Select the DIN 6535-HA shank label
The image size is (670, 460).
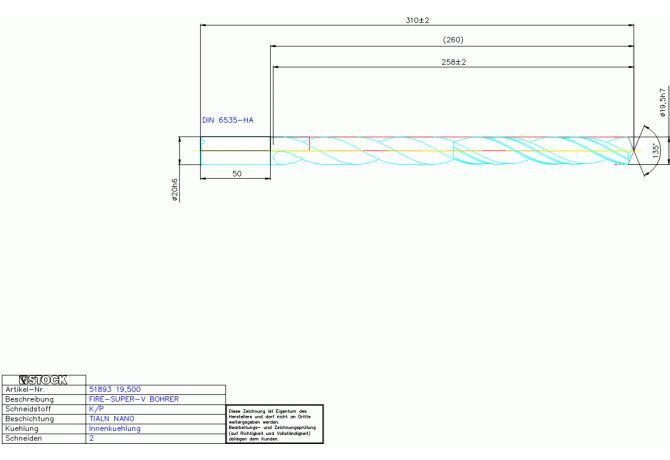(227, 120)
